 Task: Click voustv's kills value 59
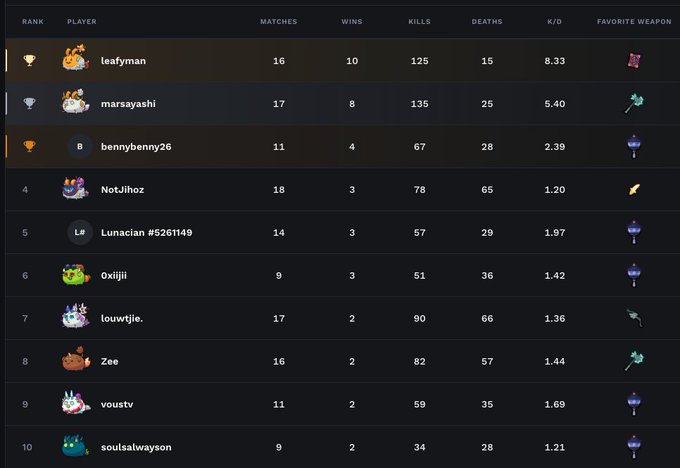419,404
